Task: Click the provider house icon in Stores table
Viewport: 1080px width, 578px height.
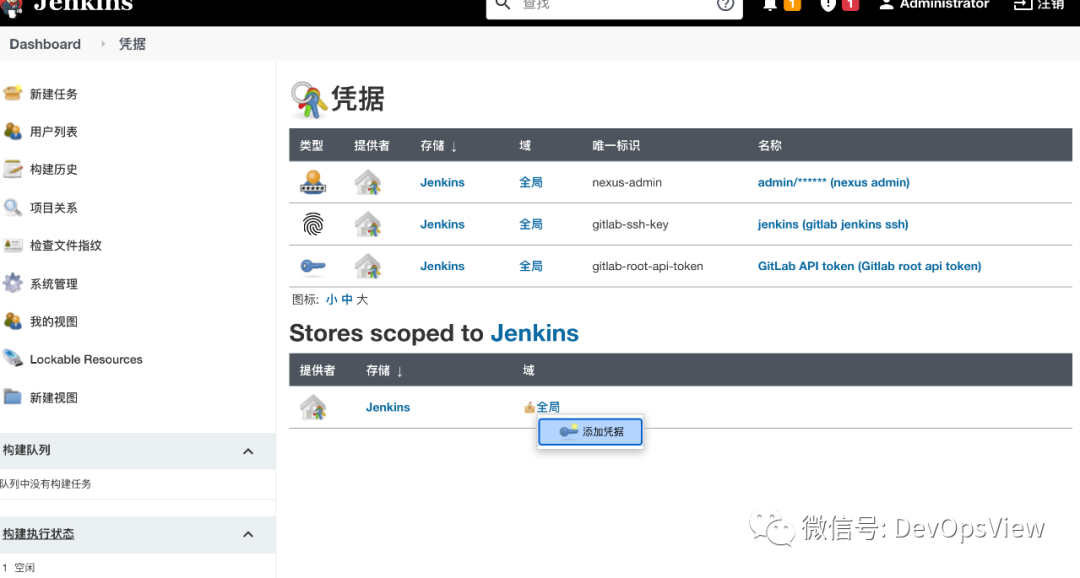Action: pos(313,407)
